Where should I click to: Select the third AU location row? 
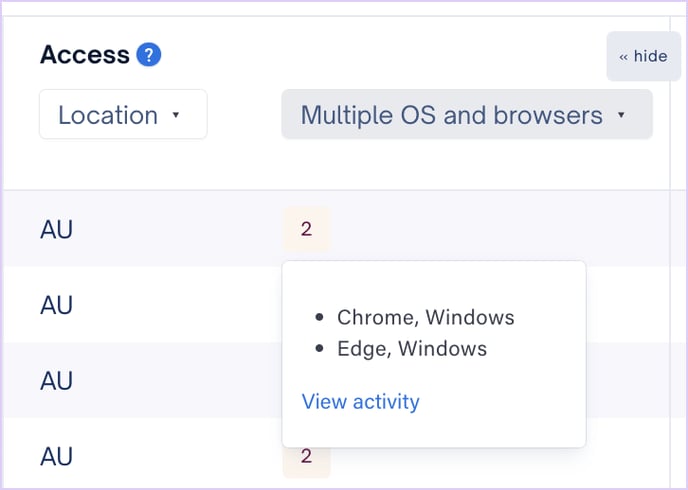click(56, 380)
